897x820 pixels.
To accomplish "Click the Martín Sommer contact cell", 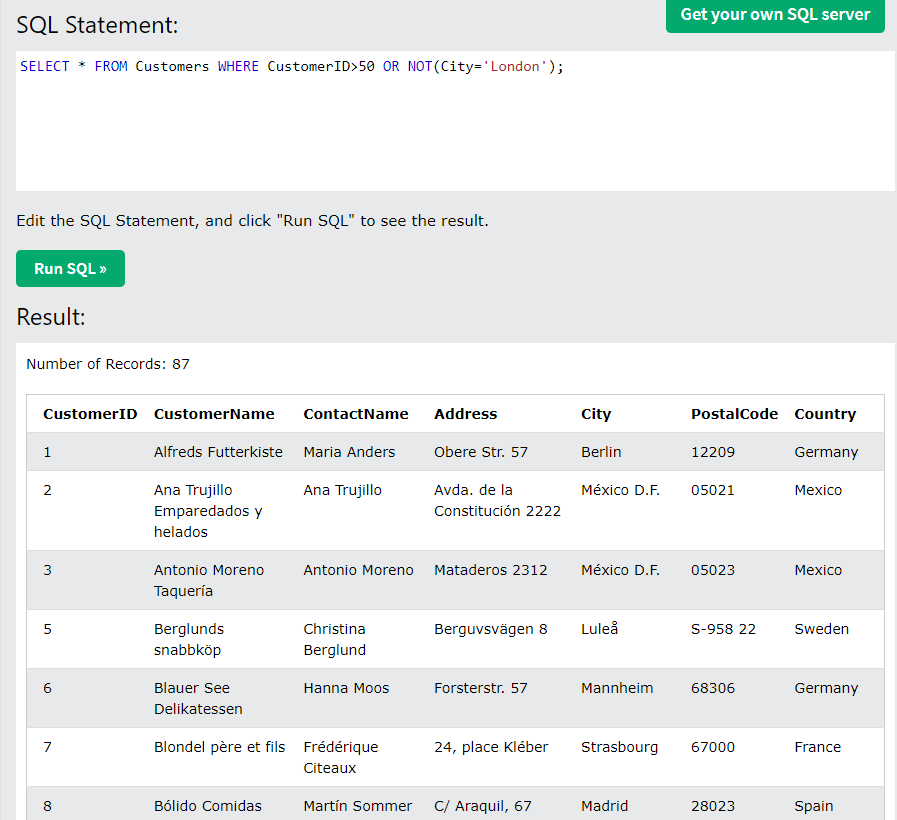I will pos(358,806).
